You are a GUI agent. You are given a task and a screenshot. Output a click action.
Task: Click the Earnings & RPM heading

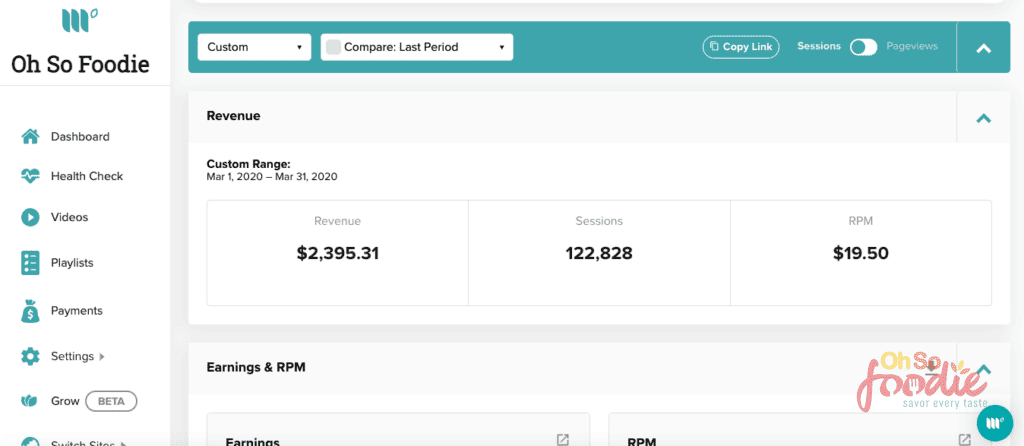[x=256, y=367]
